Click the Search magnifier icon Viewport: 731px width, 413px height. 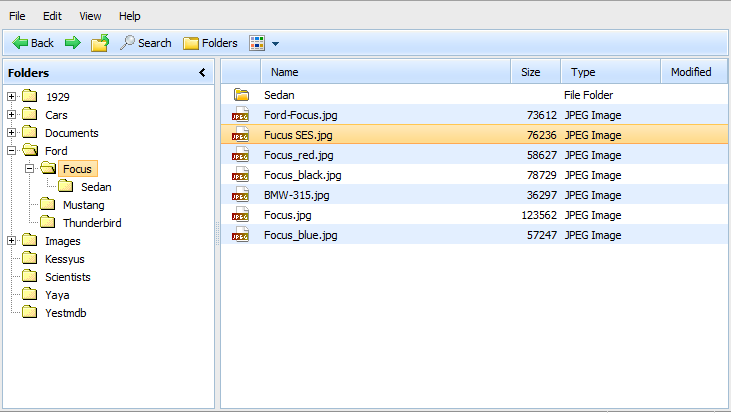[127, 43]
